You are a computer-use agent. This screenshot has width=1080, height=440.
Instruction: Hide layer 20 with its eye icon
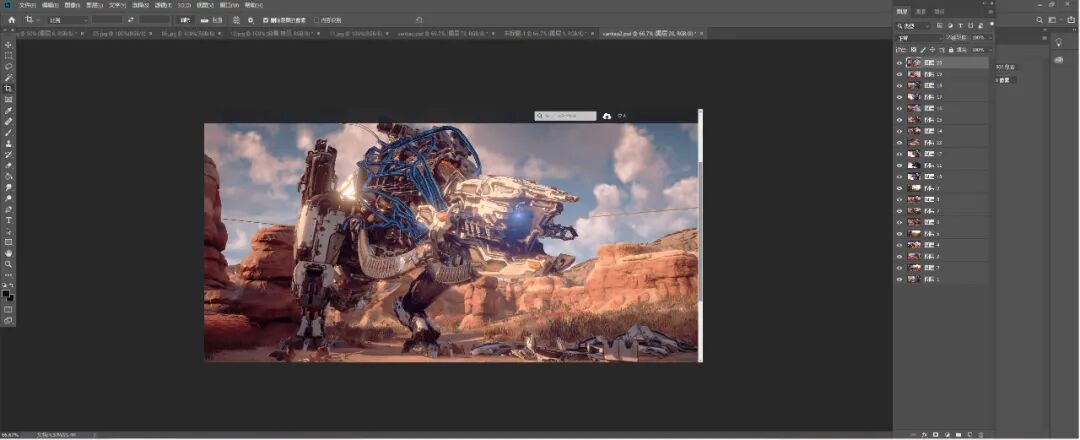pyautogui.click(x=899, y=63)
